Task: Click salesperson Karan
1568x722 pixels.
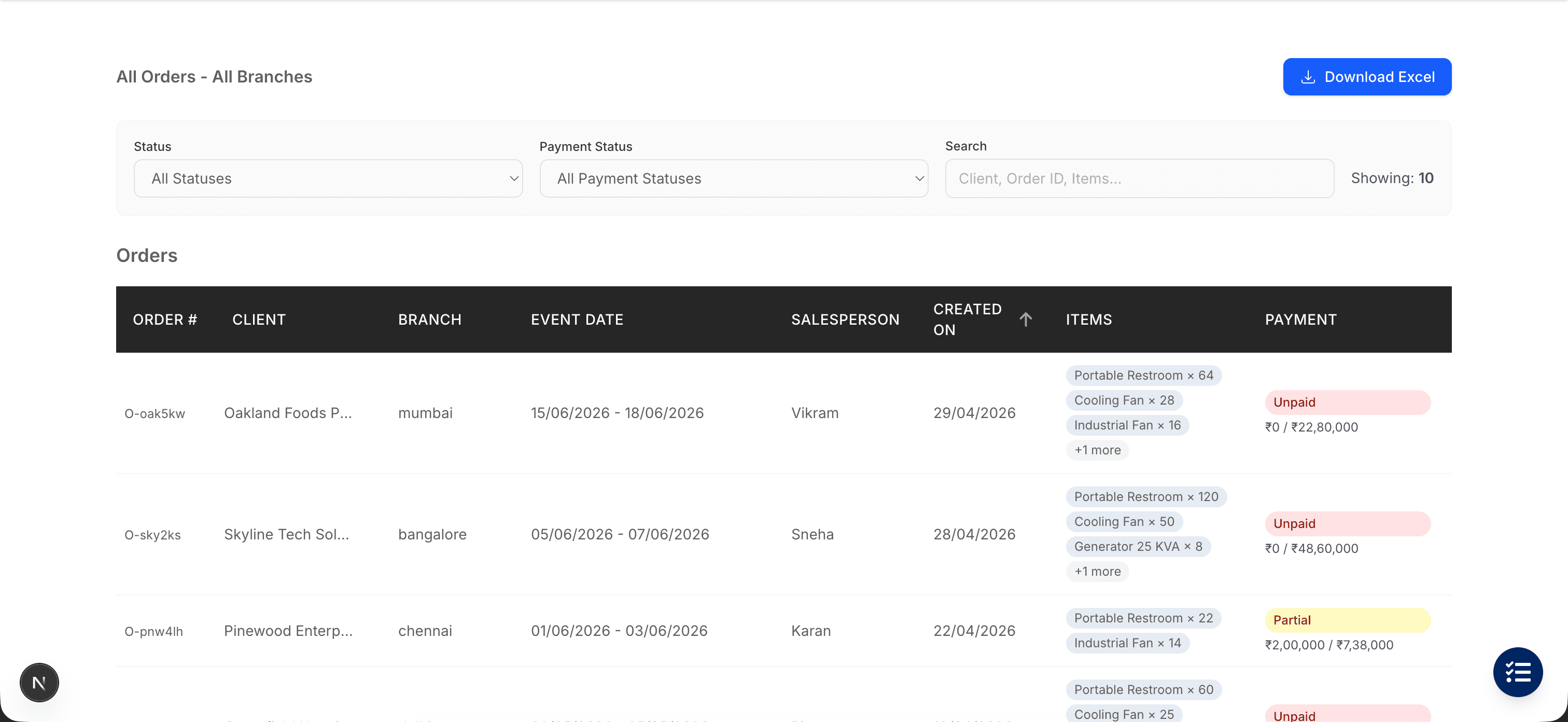Action: [x=811, y=631]
